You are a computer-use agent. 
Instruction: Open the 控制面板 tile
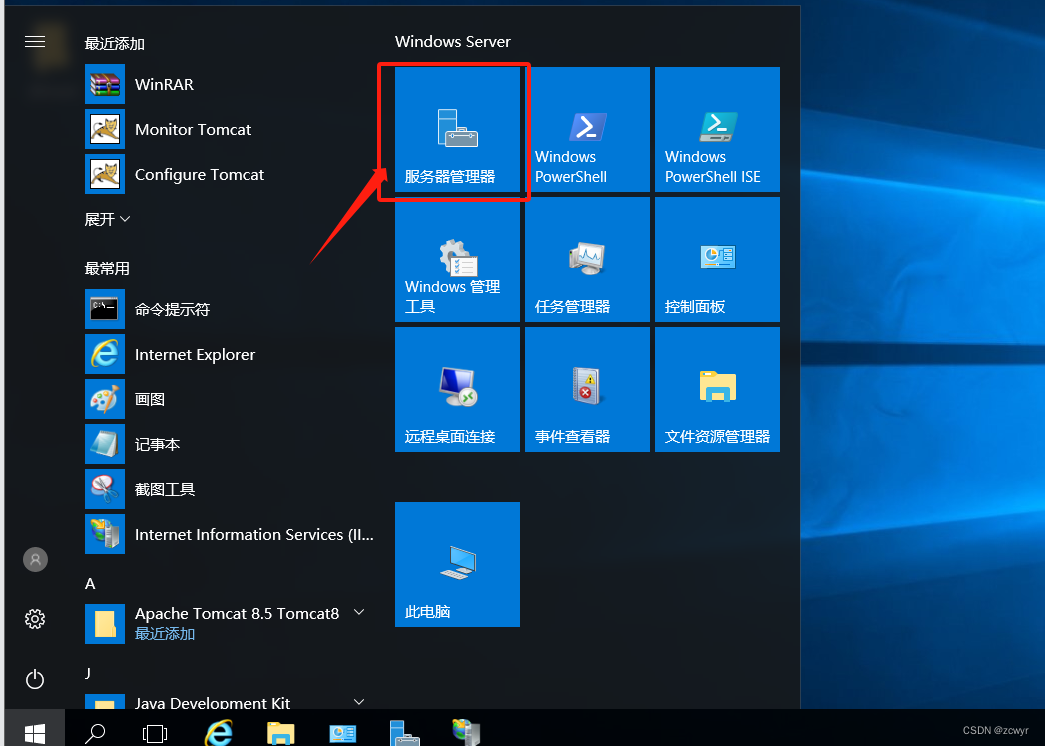click(x=717, y=259)
